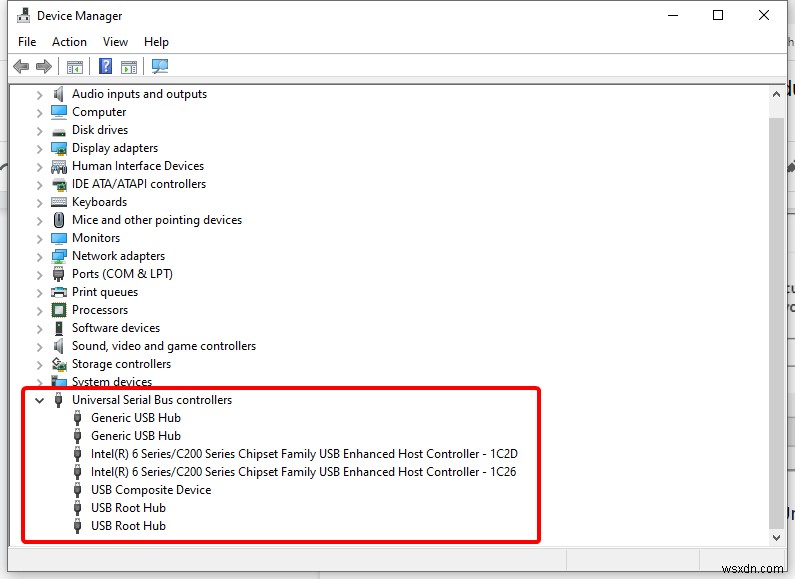This screenshot has width=795, height=579.
Task: Click the Back arrow toolbar icon
Action: 21,66
